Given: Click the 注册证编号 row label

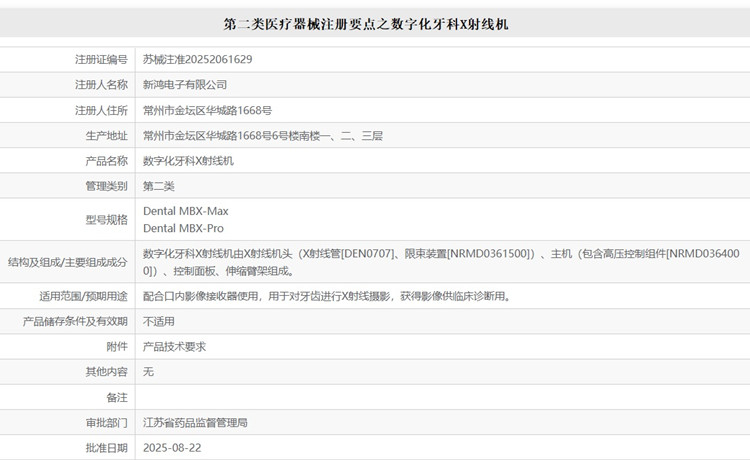Looking at the screenshot, I should (x=101, y=60).
